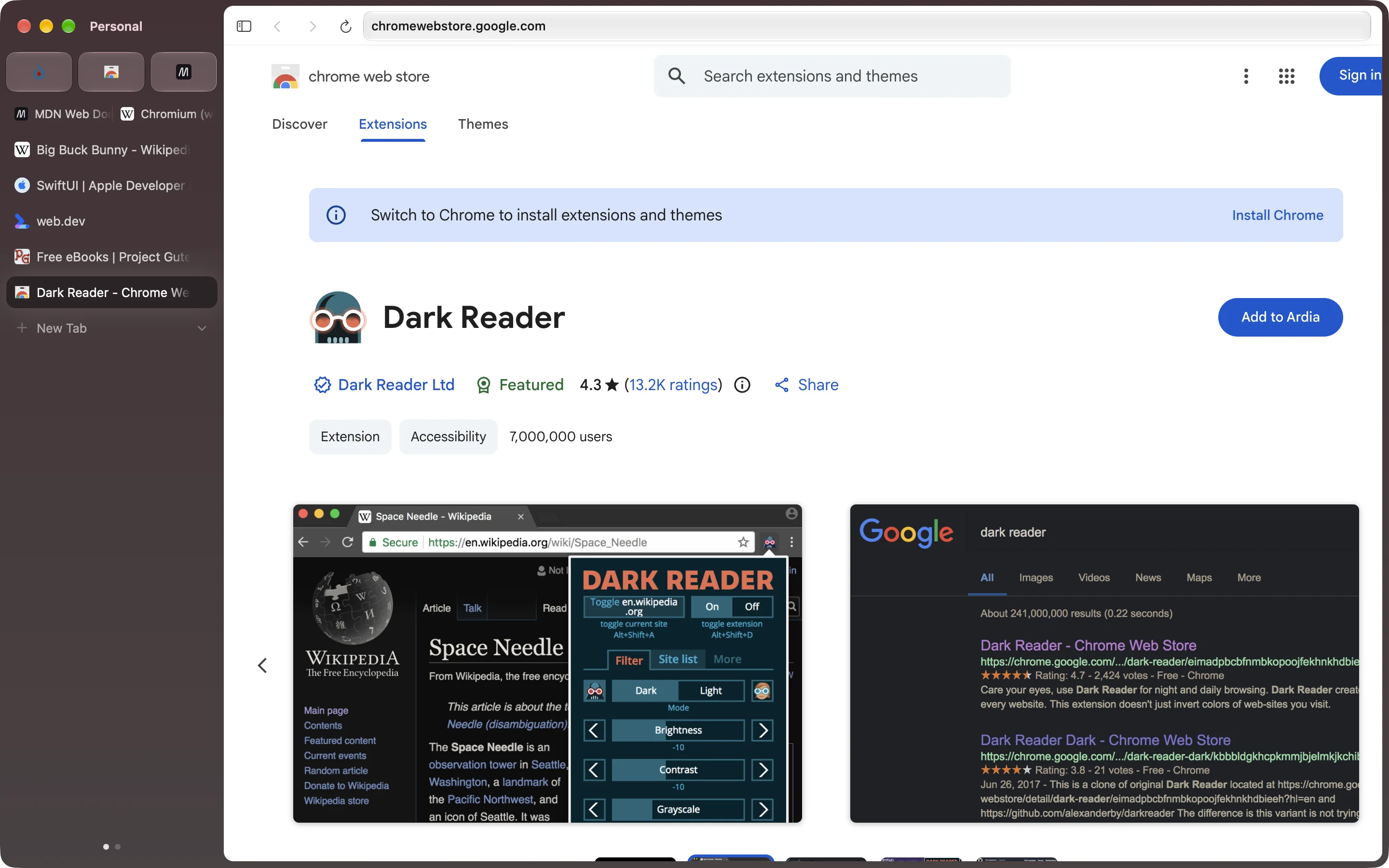This screenshot has height=868, width=1389.
Task: Open the first pinned tab in sidebar
Action: [39, 72]
